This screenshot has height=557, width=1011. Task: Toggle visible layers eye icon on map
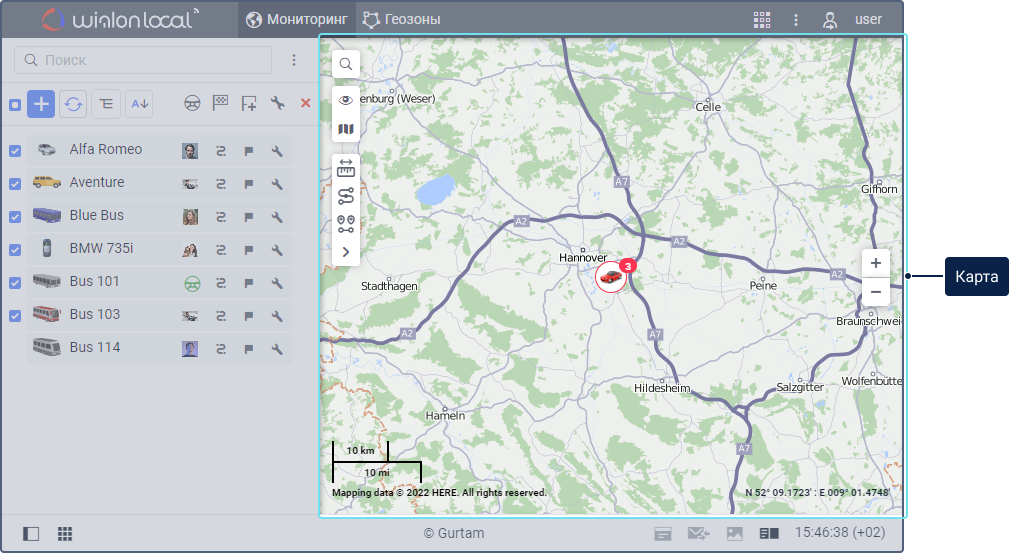[346, 99]
